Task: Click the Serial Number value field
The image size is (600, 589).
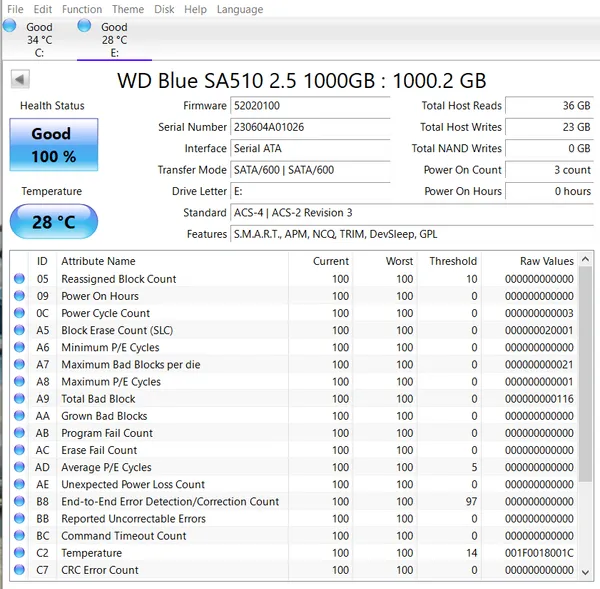Action: pos(310,127)
